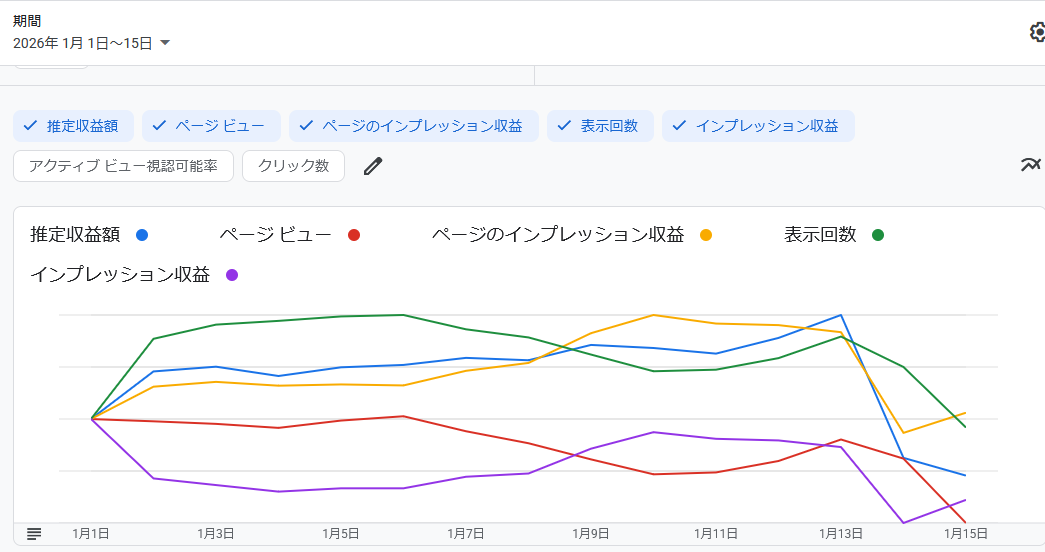Open the date range dropdown arrow
This screenshot has width=1045, height=552.
pos(165,43)
